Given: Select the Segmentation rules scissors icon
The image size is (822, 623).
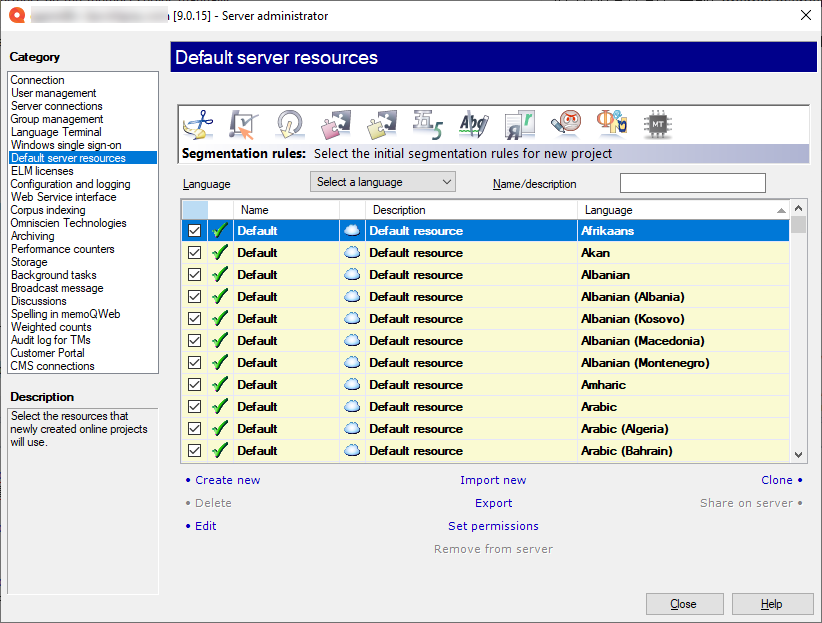Looking at the screenshot, I should 199,125.
